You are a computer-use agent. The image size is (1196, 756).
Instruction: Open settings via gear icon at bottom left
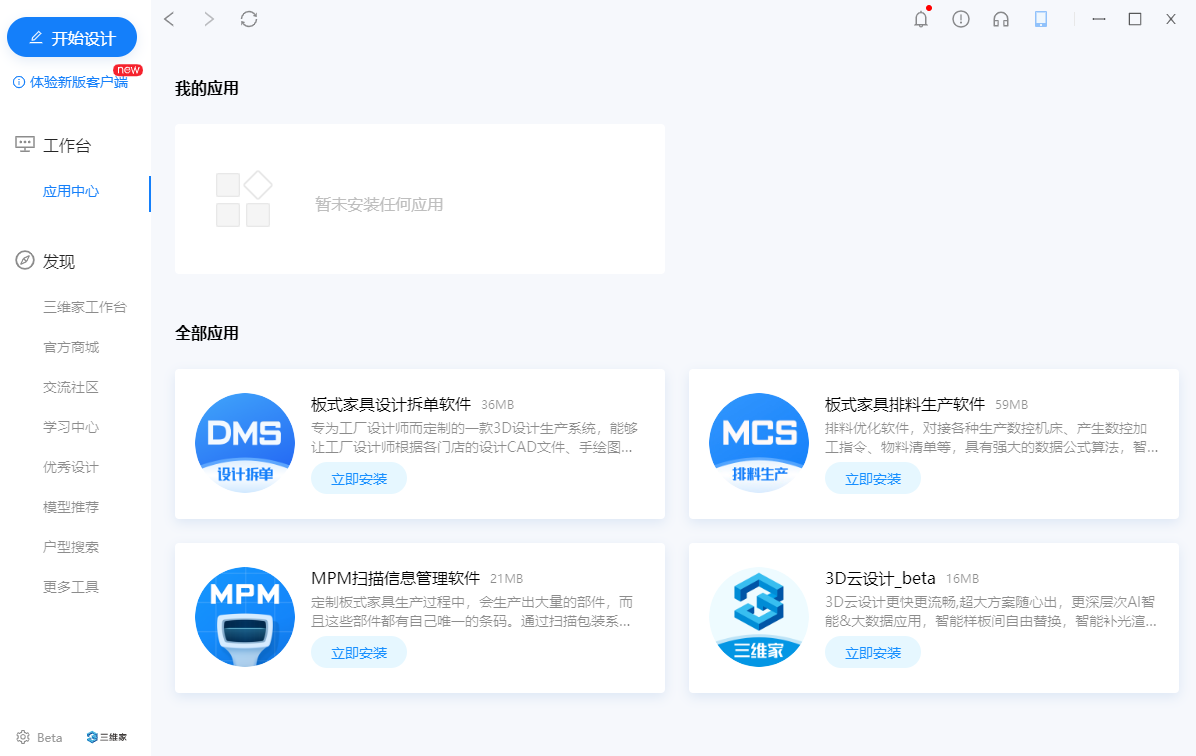click(23, 737)
